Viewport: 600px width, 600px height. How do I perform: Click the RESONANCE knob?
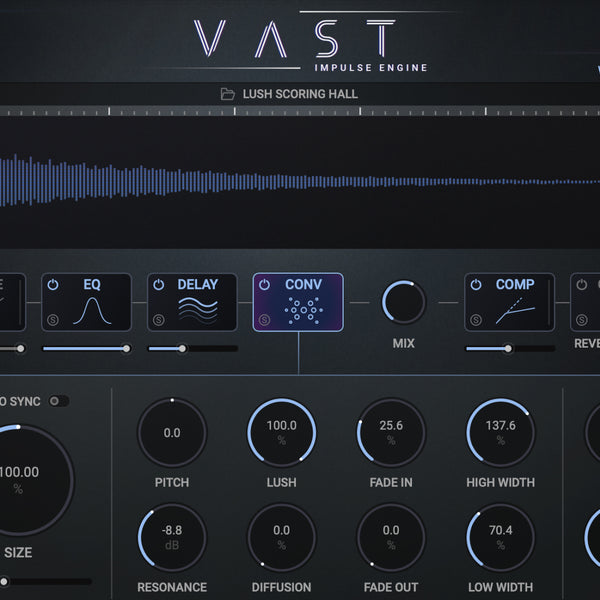click(172, 538)
